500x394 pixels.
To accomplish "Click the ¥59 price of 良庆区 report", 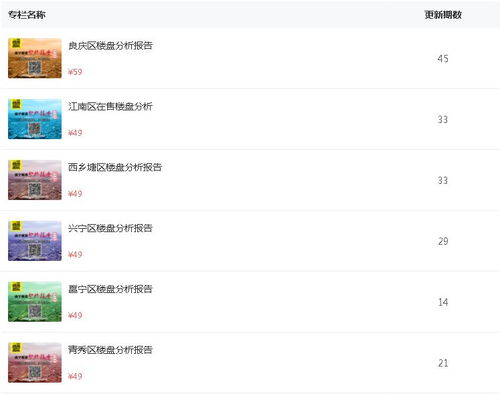I will (x=75, y=72).
